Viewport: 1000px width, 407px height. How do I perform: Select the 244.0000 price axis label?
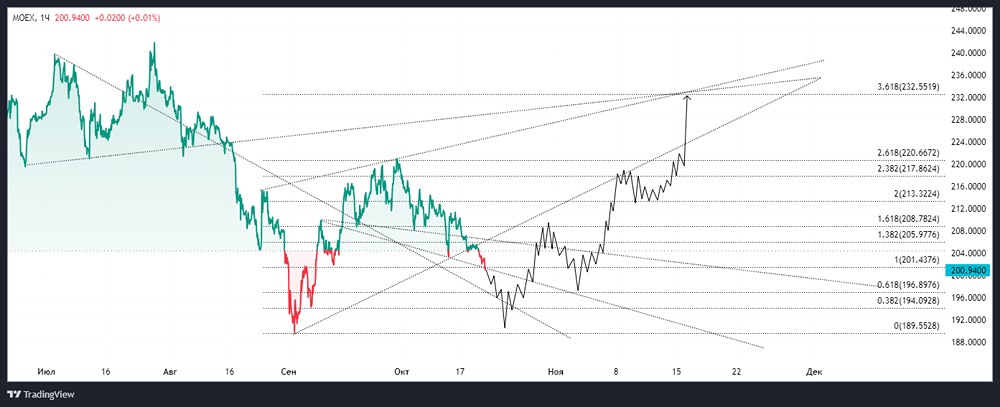[970, 31]
